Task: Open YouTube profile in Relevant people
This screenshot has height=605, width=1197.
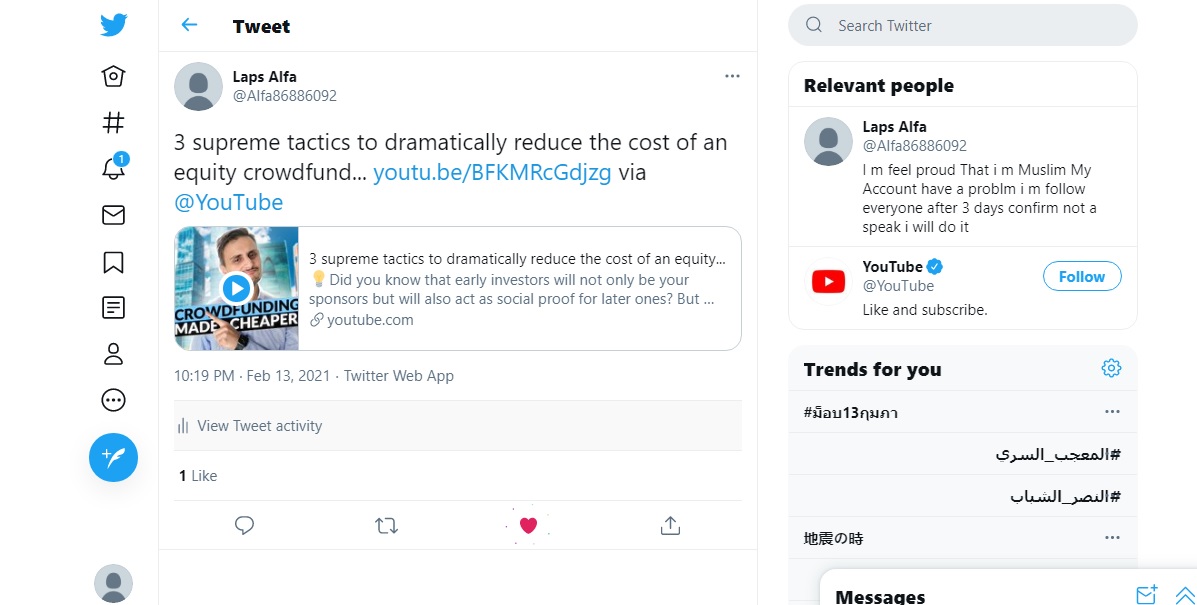Action: (892, 266)
